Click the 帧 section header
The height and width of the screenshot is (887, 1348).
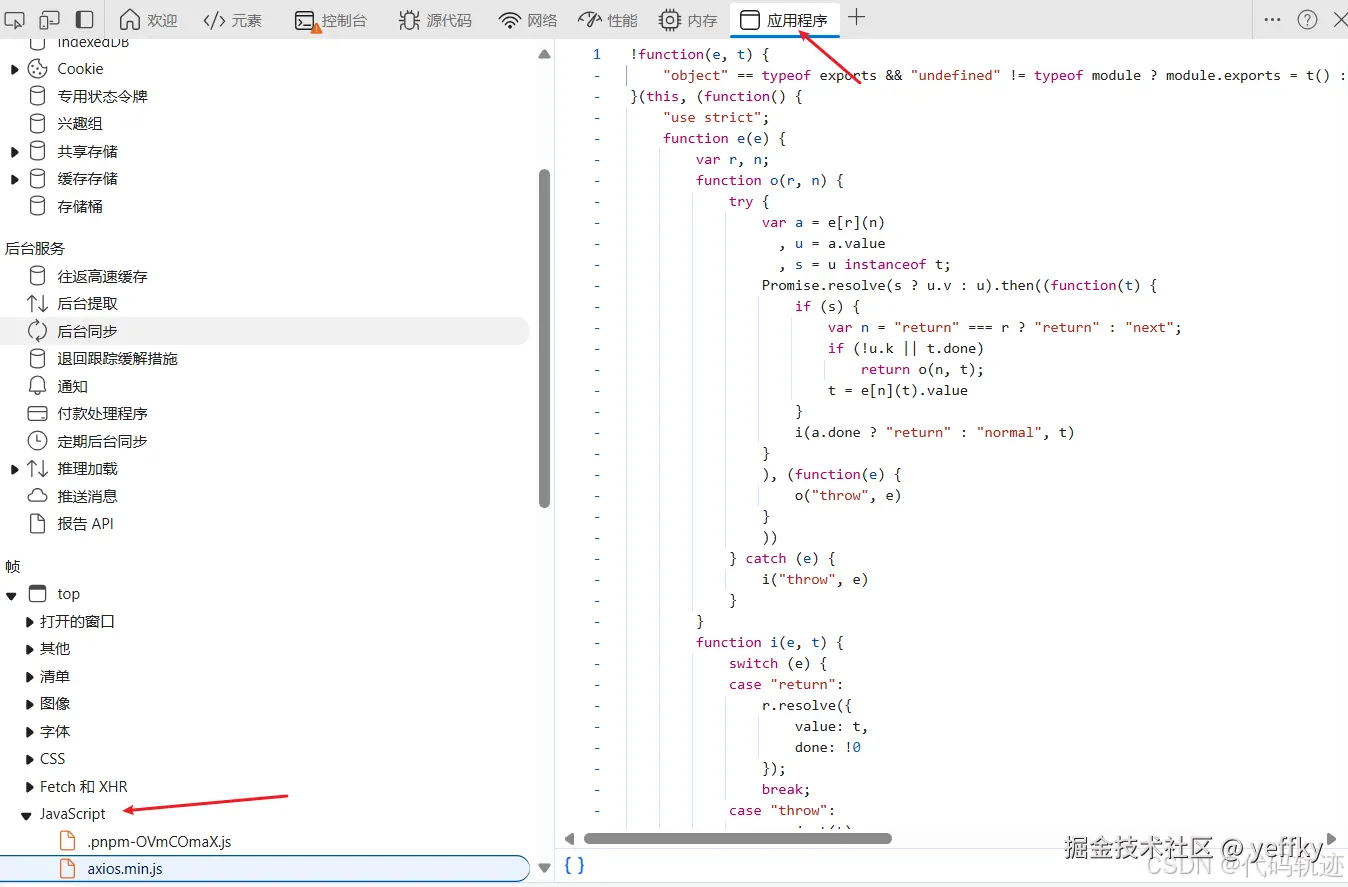[x=12, y=566]
